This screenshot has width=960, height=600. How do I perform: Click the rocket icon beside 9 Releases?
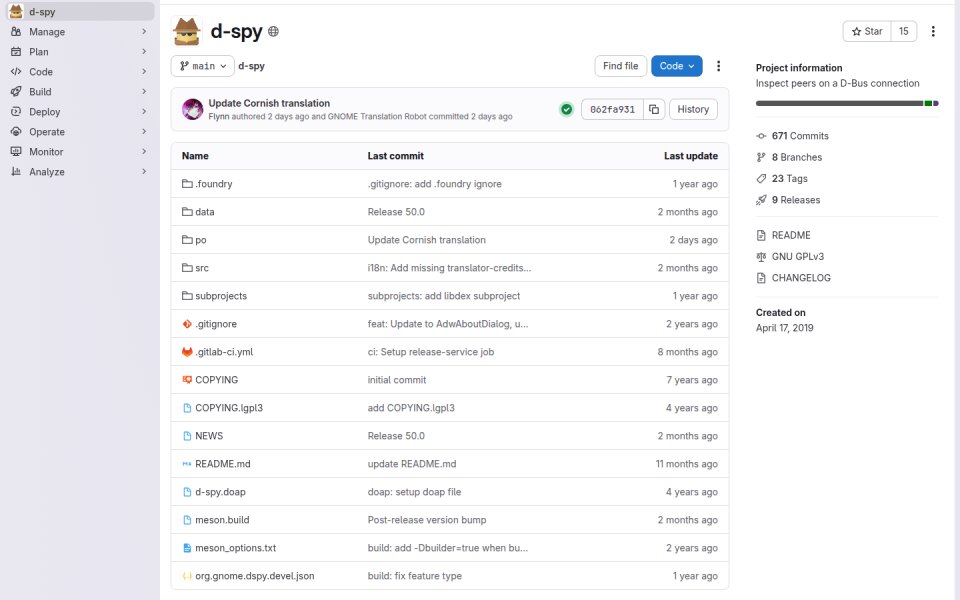[x=761, y=200]
